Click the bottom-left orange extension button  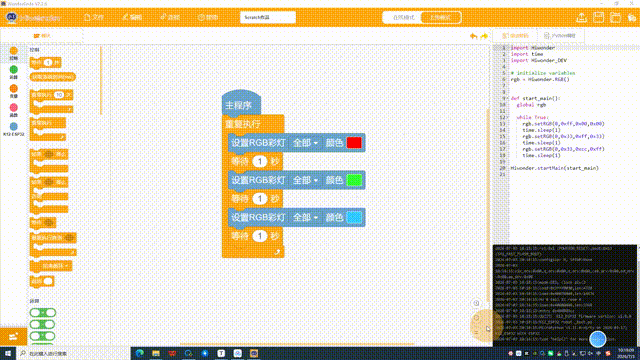(13, 337)
